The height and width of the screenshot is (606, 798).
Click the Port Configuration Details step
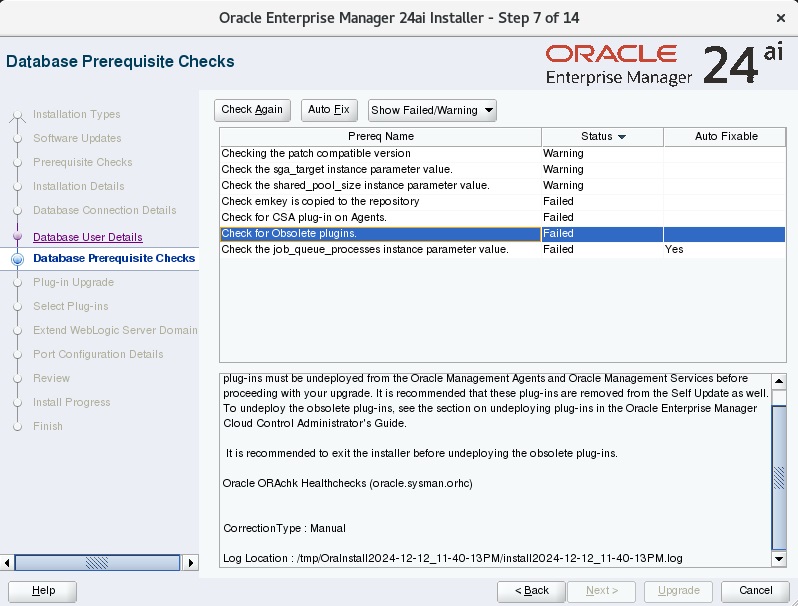[x=98, y=354]
